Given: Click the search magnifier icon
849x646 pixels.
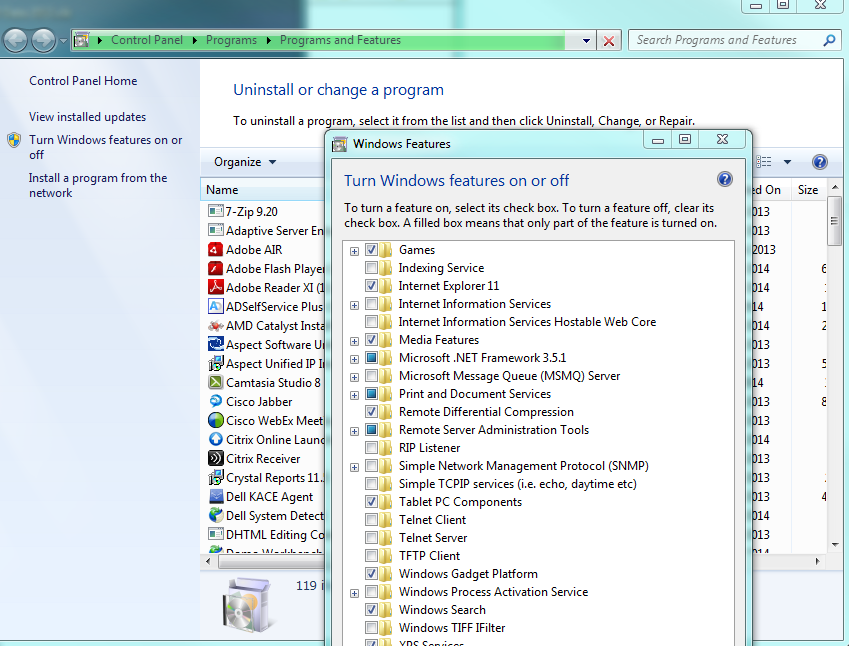Looking at the screenshot, I should tap(829, 40).
